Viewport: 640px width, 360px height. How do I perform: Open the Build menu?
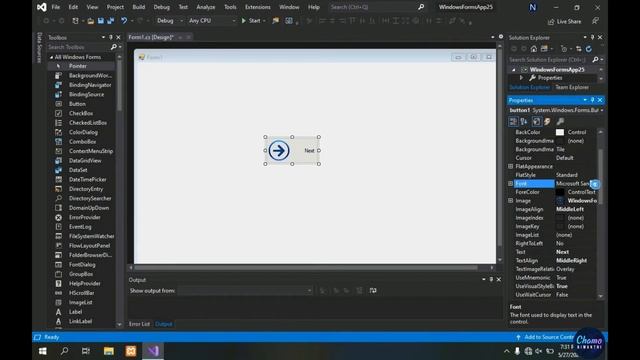(x=139, y=7)
